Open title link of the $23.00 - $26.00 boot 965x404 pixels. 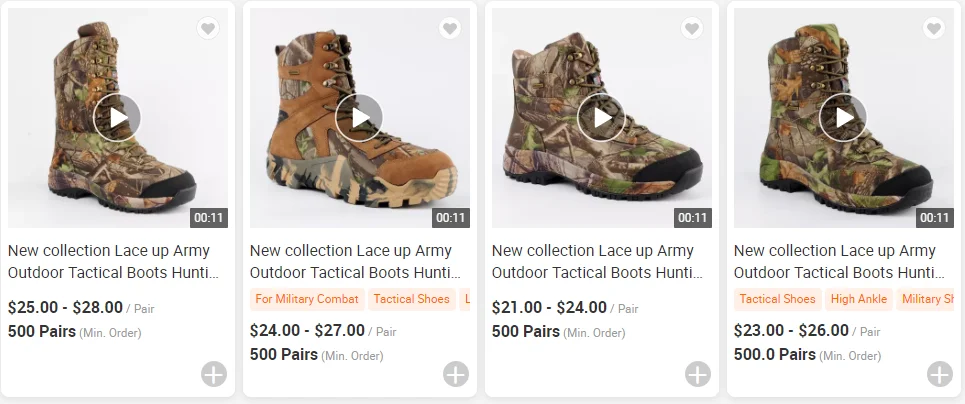pos(839,261)
